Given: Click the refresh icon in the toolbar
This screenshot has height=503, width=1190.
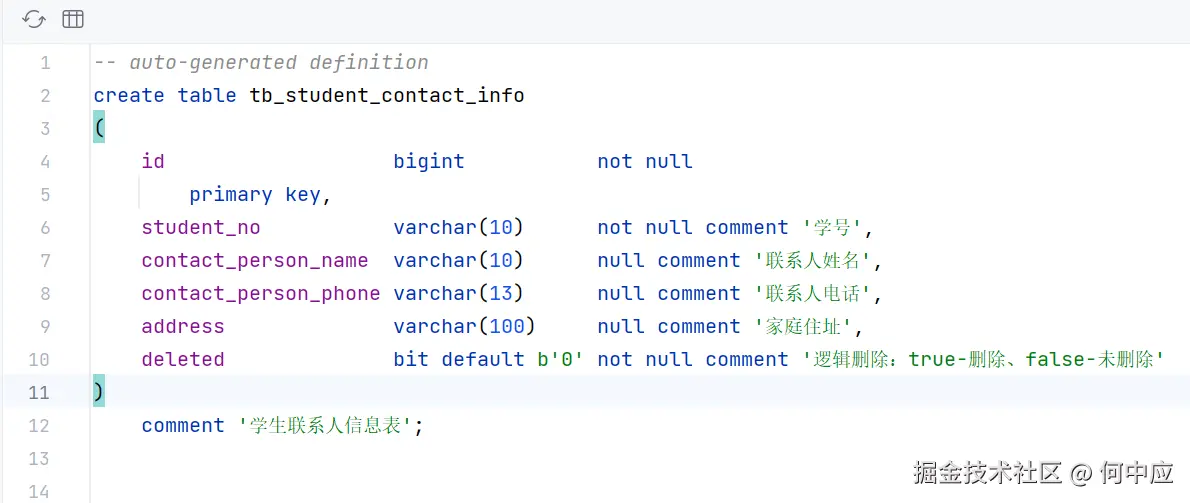Looking at the screenshot, I should click(x=34, y=19).
